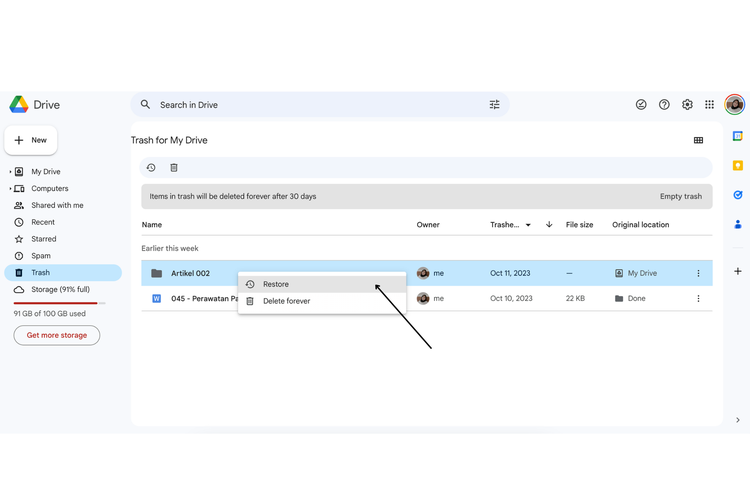Click the delete forever trash toolbar icon
Image resolution: width=750 pixels, height=500 pixels.
click(174, 168)
